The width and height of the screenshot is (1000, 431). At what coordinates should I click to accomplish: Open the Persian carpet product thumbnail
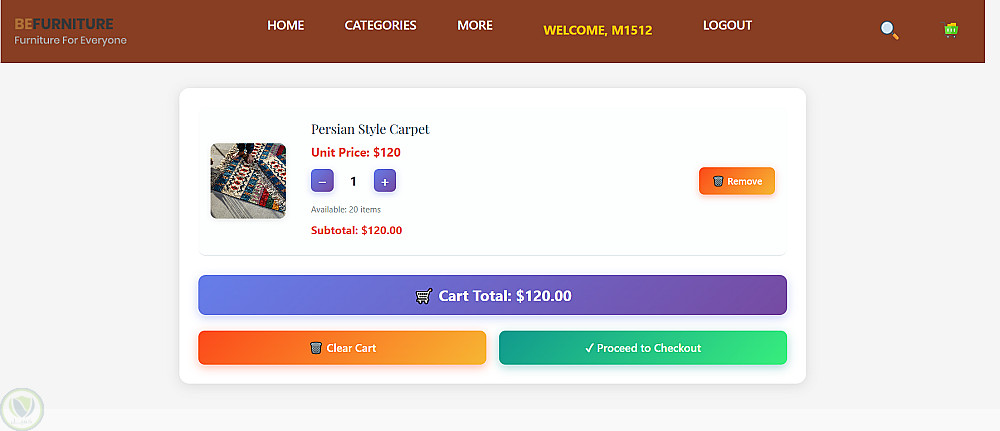point(248,181)
